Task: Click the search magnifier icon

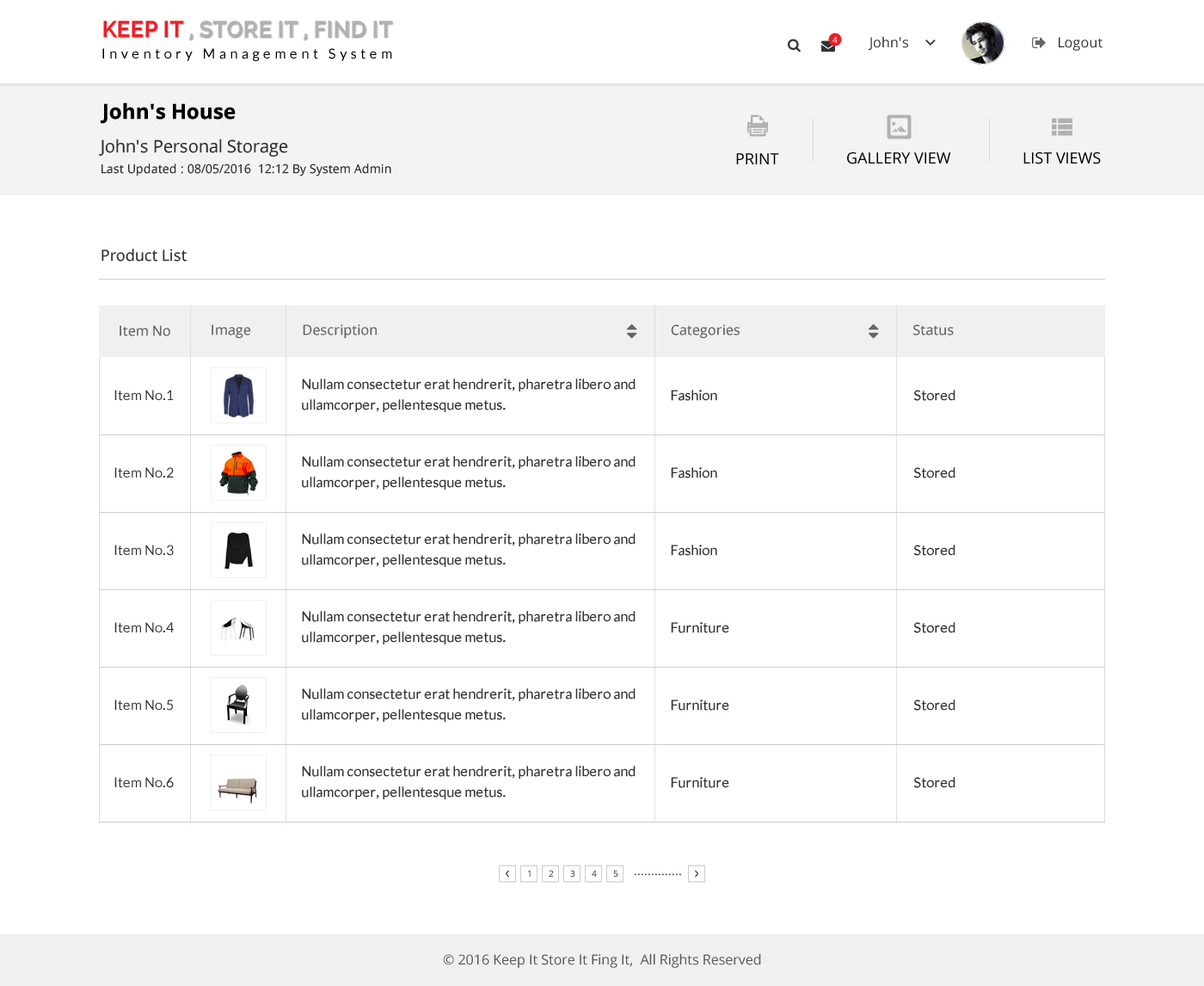Action: click(x=794, y=46)
